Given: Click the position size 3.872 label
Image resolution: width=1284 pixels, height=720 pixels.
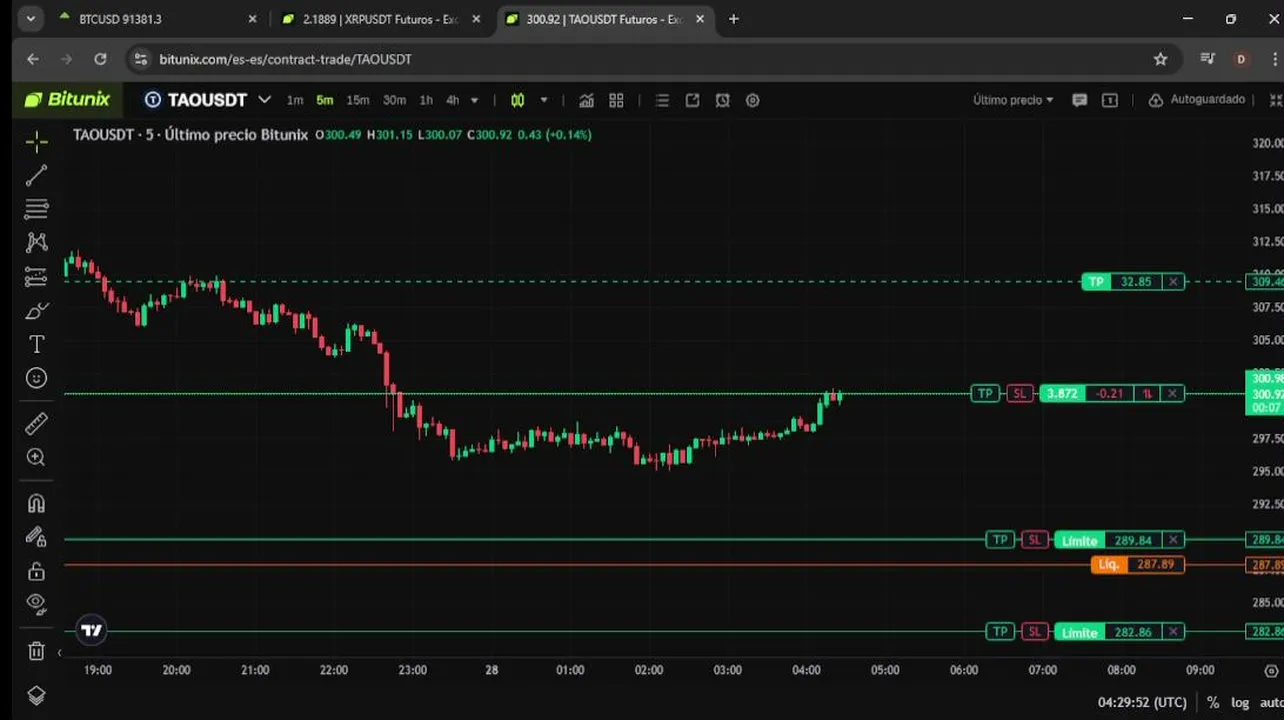Looking at the screenshot, I should click(x=1062, y=393).
